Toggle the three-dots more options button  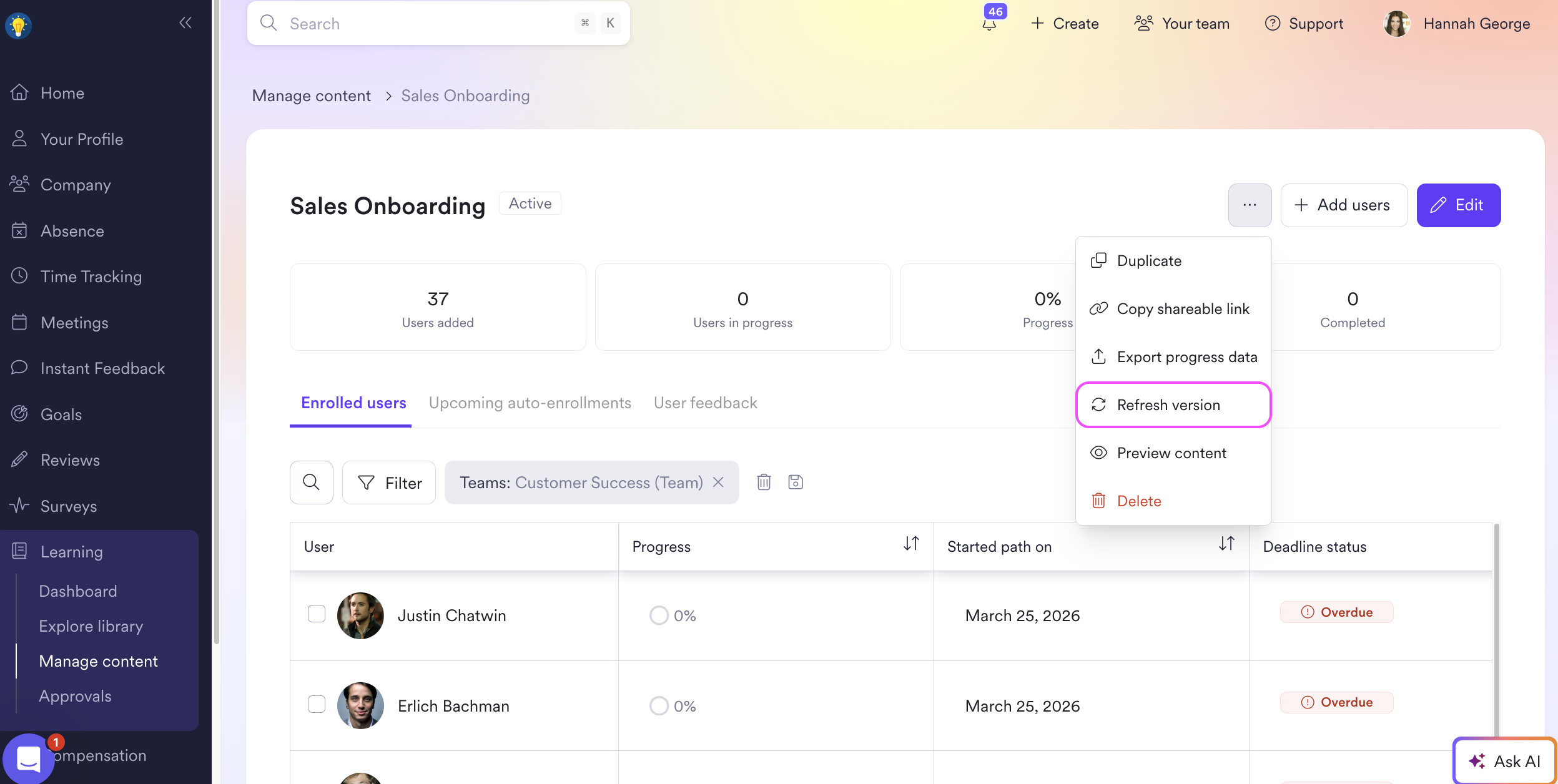point(1250,205)
